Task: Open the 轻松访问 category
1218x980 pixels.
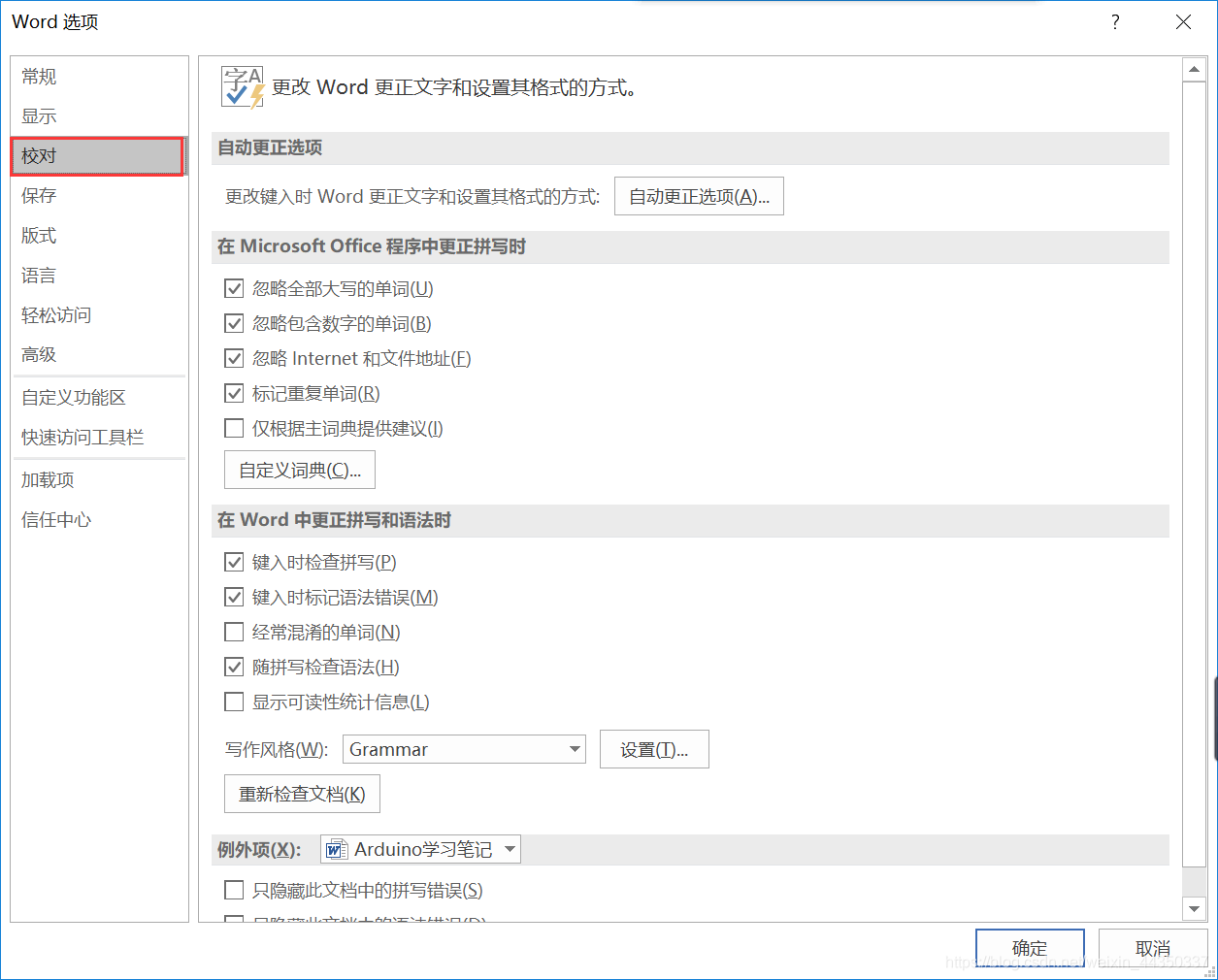Action: pyautogui.click(x=99, y=315)
